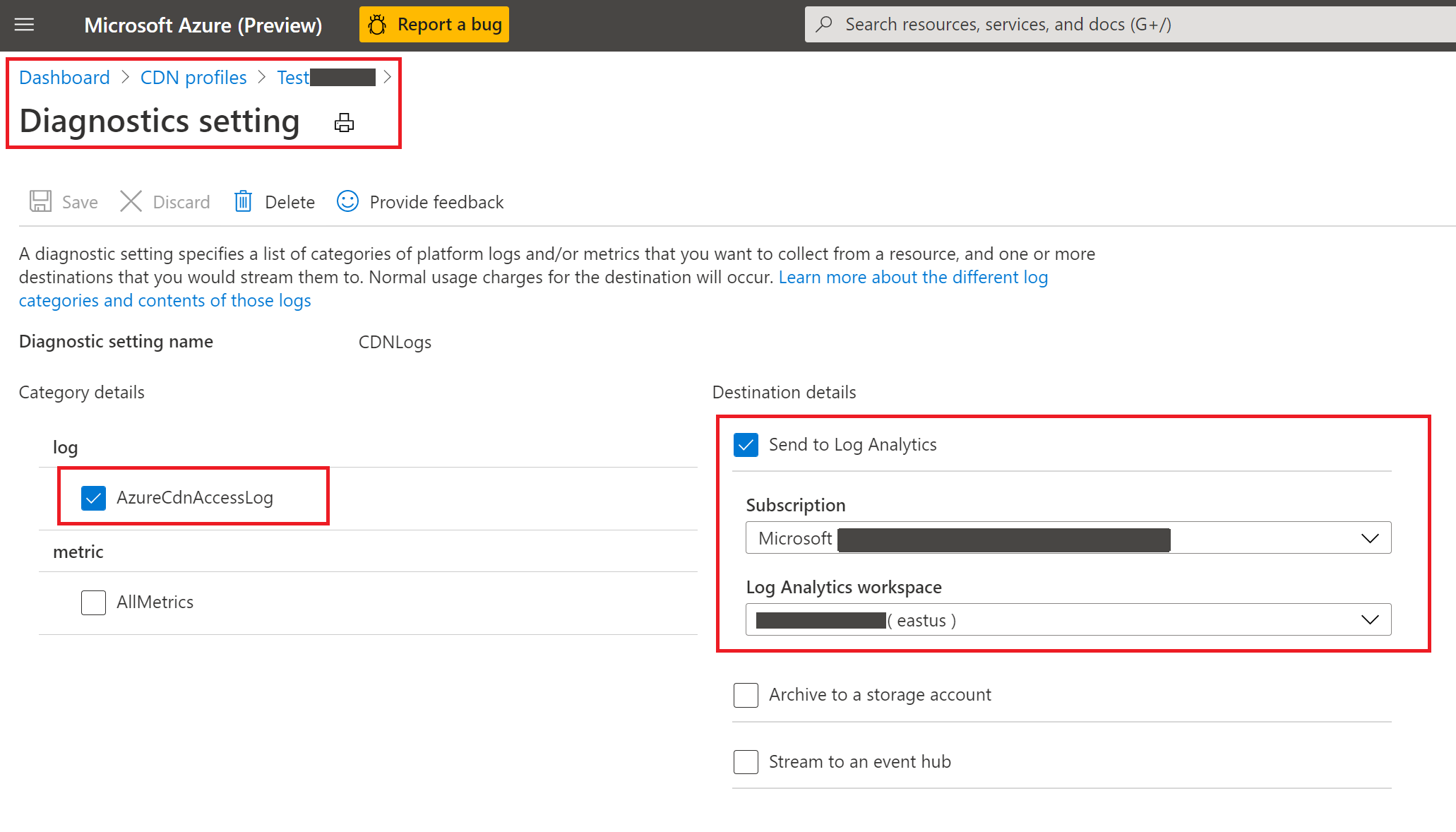Click the Log Analytics workspace label
This screenshot has height=832, width=1456.
[844, 587]
